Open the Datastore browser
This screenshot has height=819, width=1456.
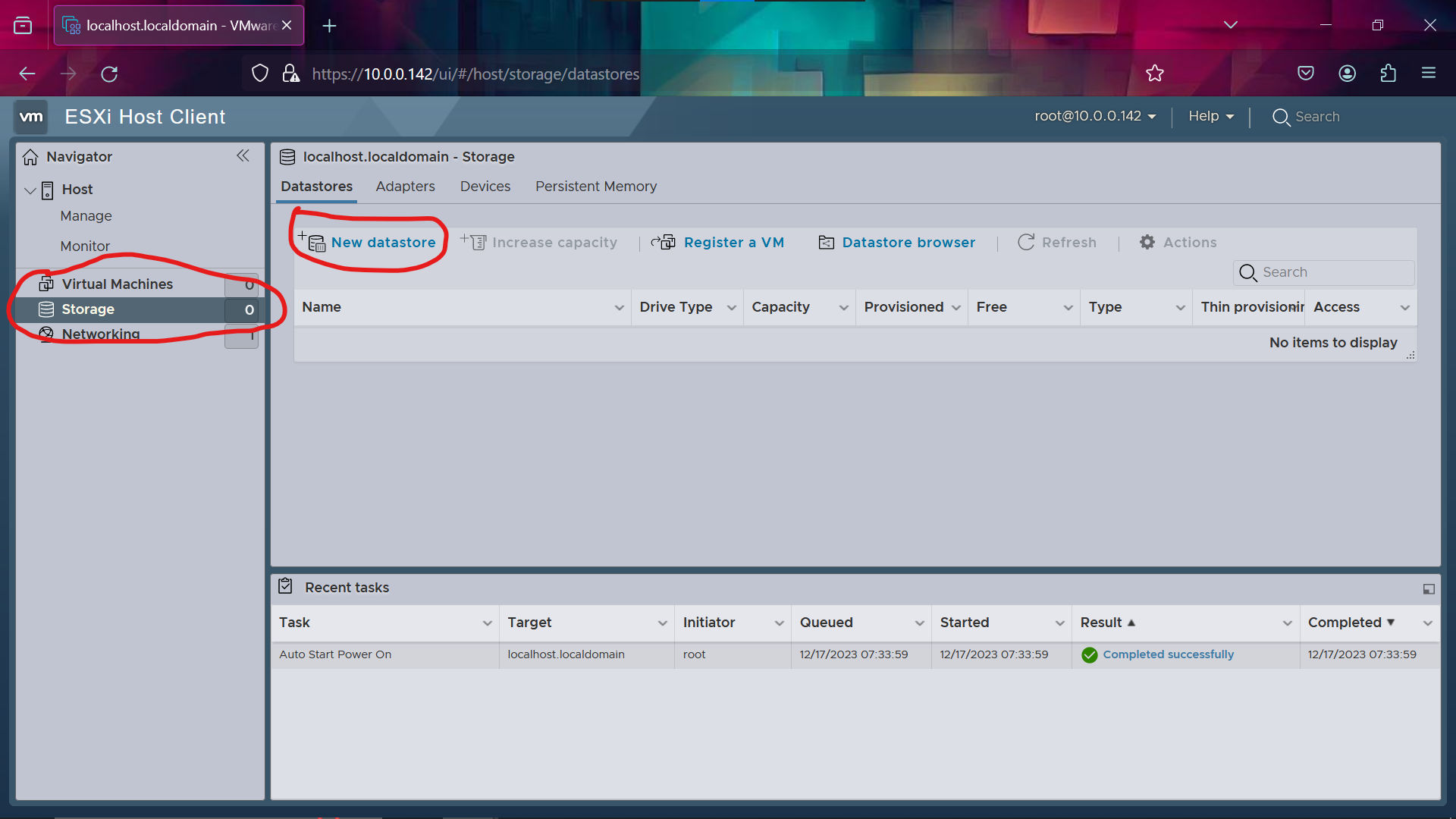coord(897,243)
